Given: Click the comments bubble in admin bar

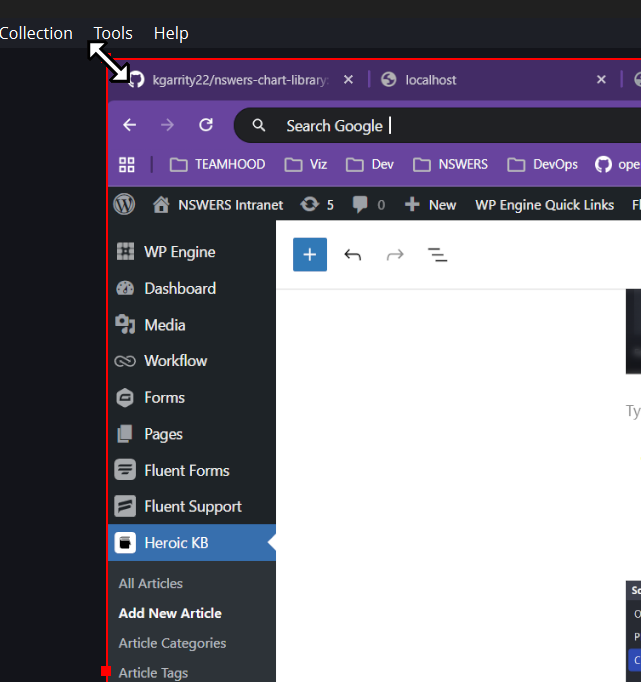Looking at the screenshot, I should 368,204.
